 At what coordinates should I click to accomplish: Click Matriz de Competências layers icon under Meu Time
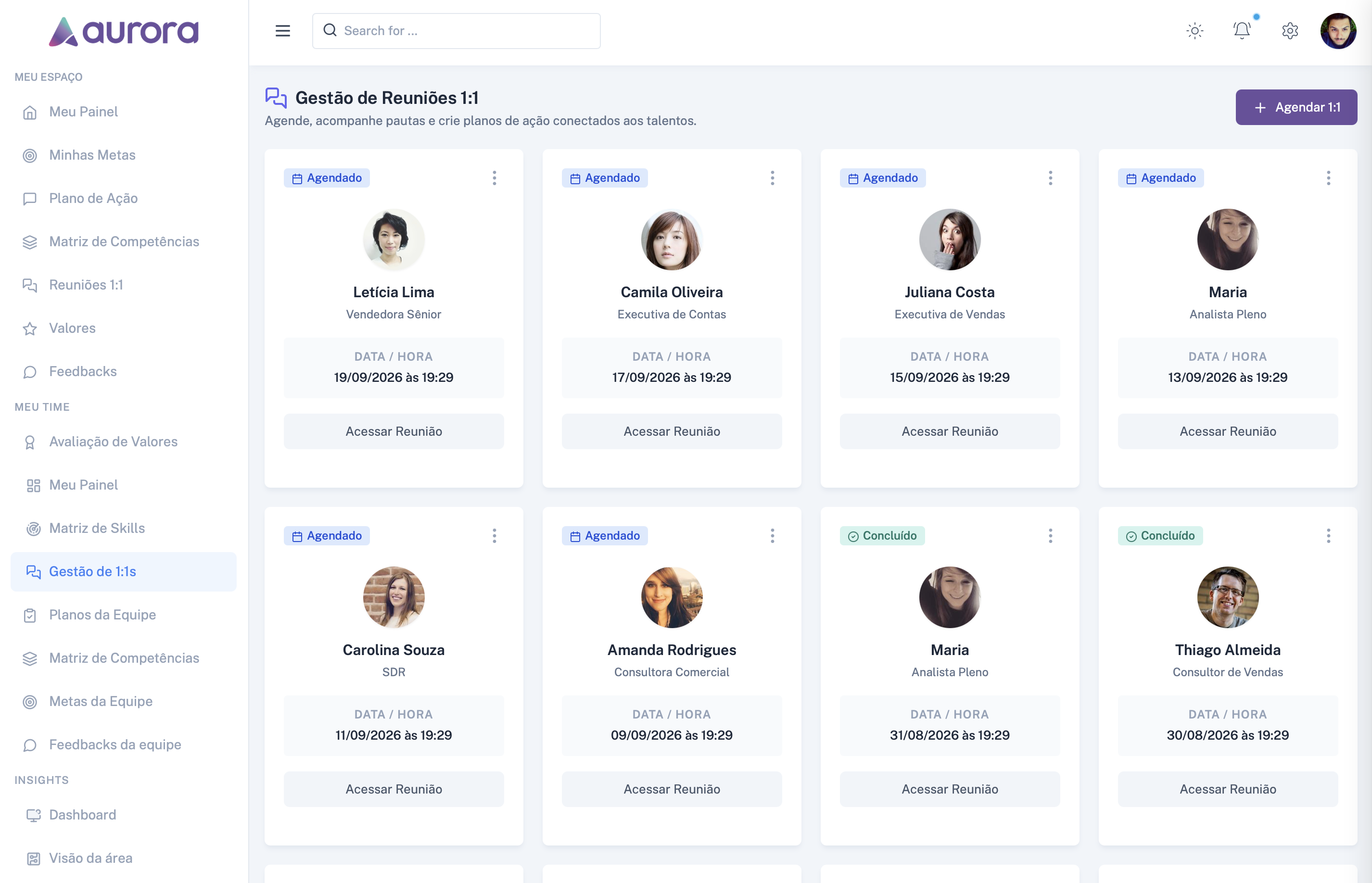(x=30, y=659)
